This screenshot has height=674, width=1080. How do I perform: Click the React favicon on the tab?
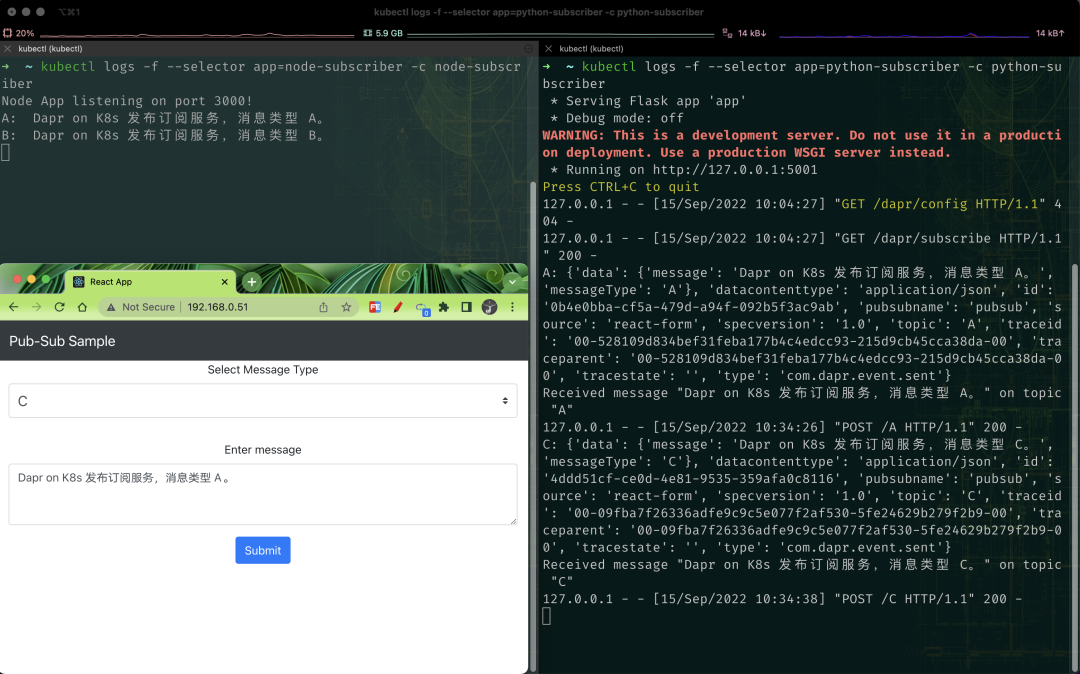coord(79,282)
